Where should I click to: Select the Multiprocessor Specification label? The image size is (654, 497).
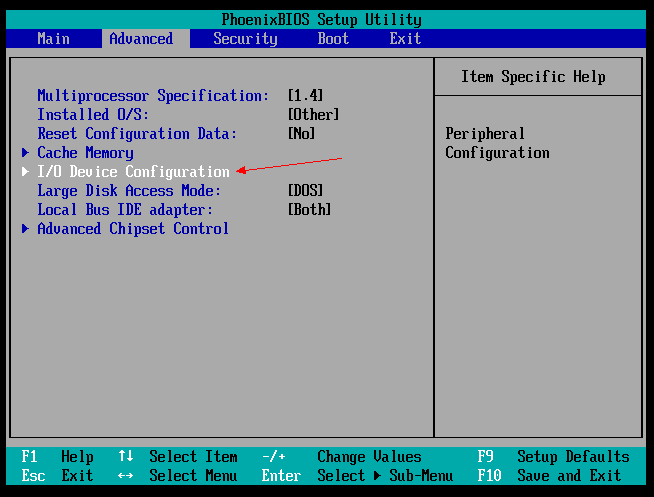click(153, 96)
